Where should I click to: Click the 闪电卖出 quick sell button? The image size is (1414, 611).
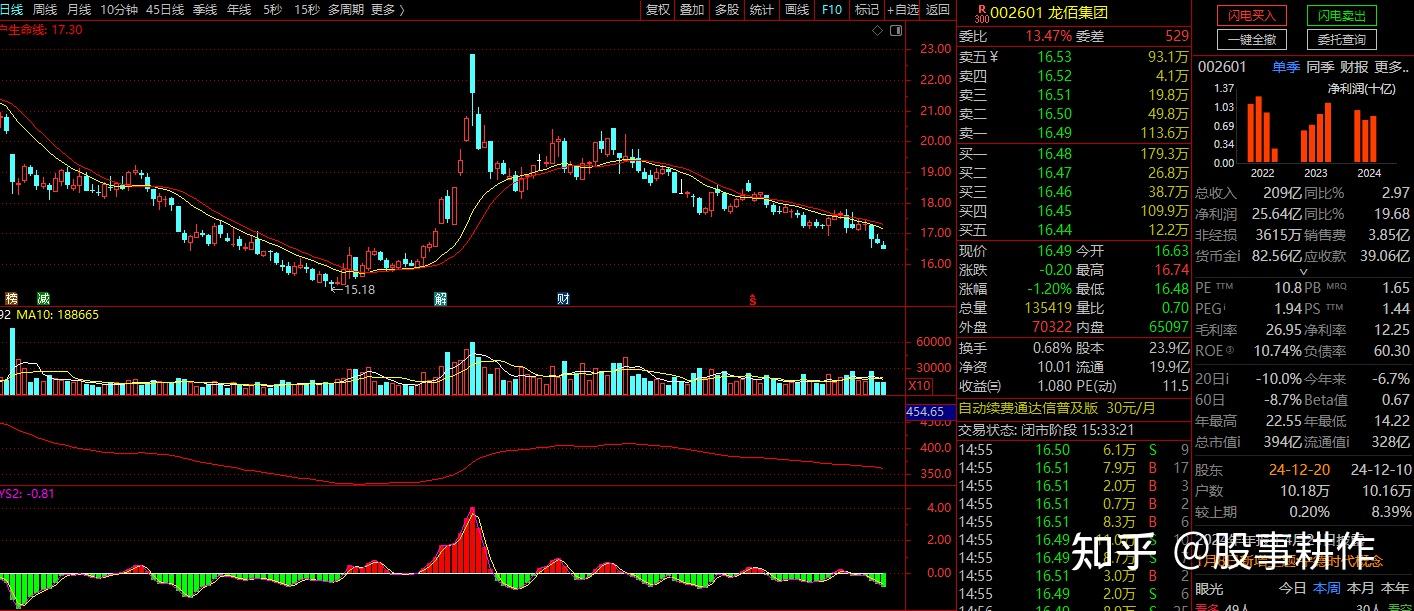tap(1341, 16)
